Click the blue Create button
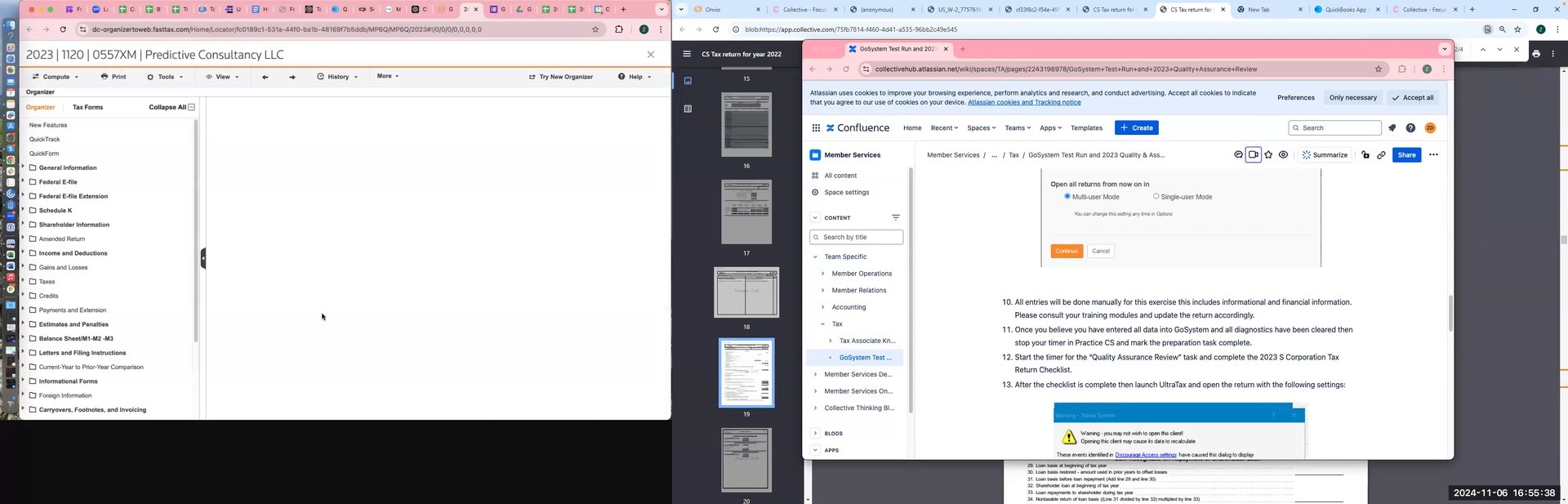Image resolution: width=1568 pixels, height=504 pixels. point(1137,128)
